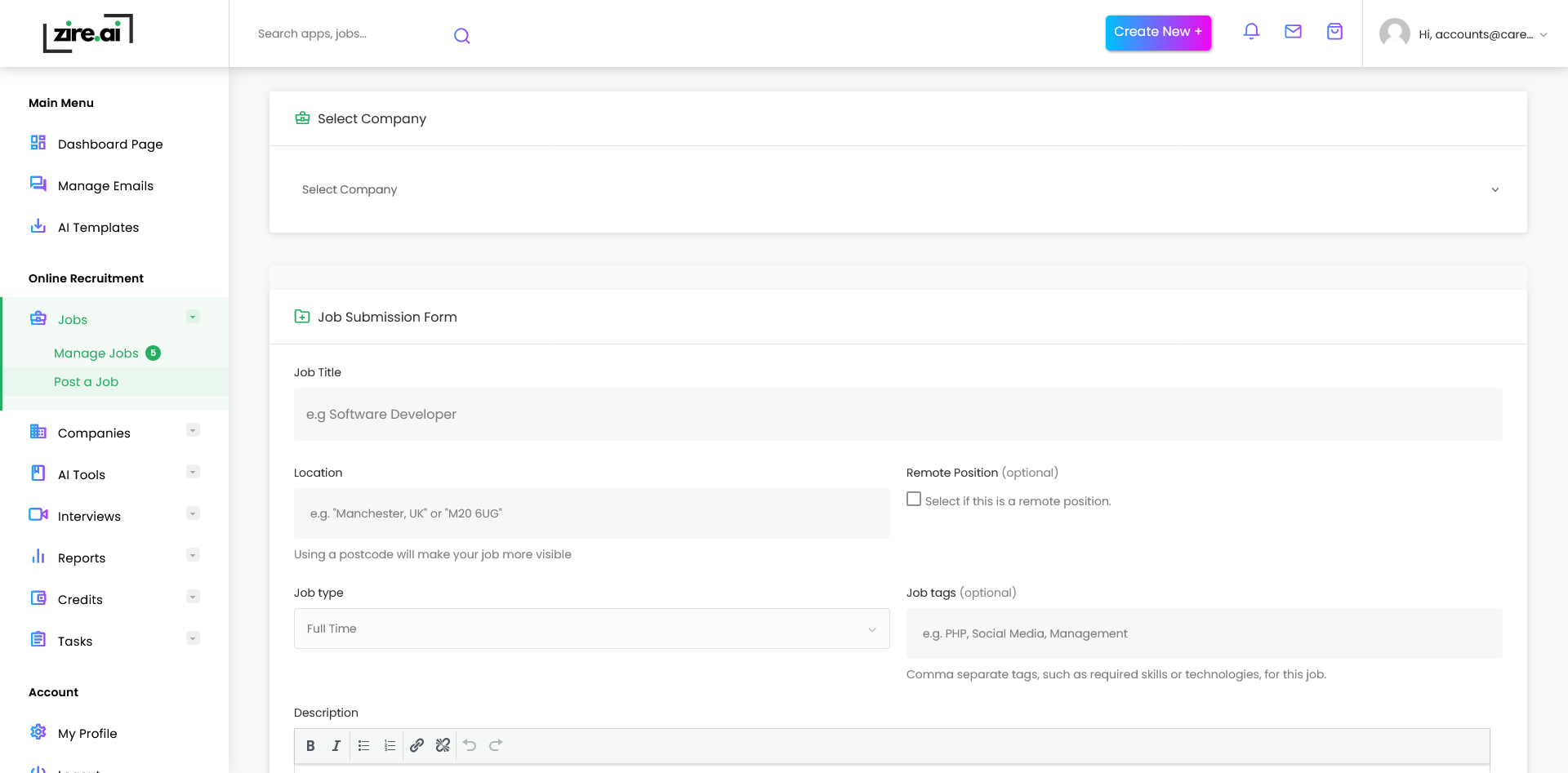Expand the AI Tools submenu arrow
The width and height of the screenshot is (1568, 773).
click(193, 472)
